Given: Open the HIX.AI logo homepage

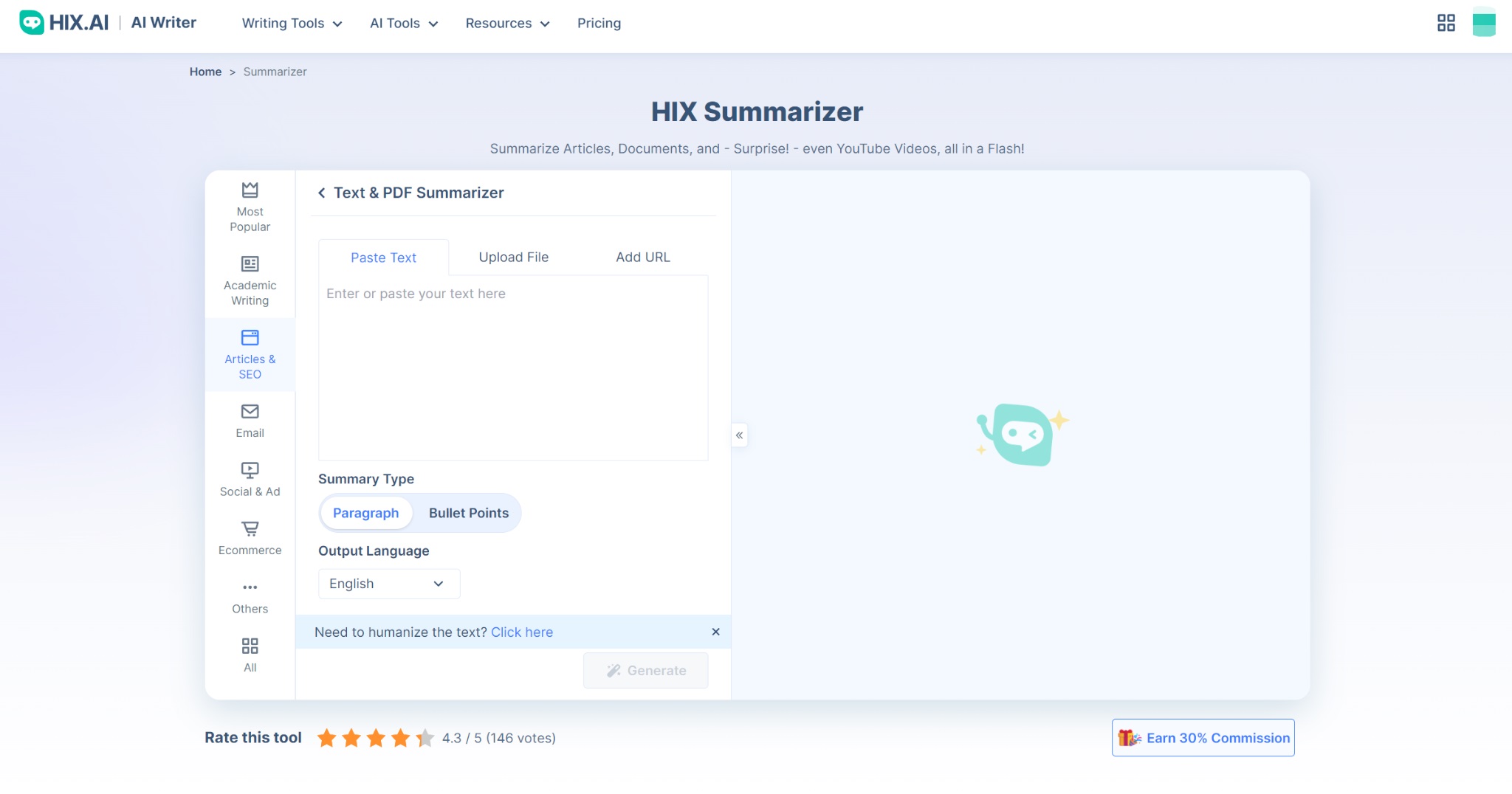Looking at the screenshot, I should [64, 23].
